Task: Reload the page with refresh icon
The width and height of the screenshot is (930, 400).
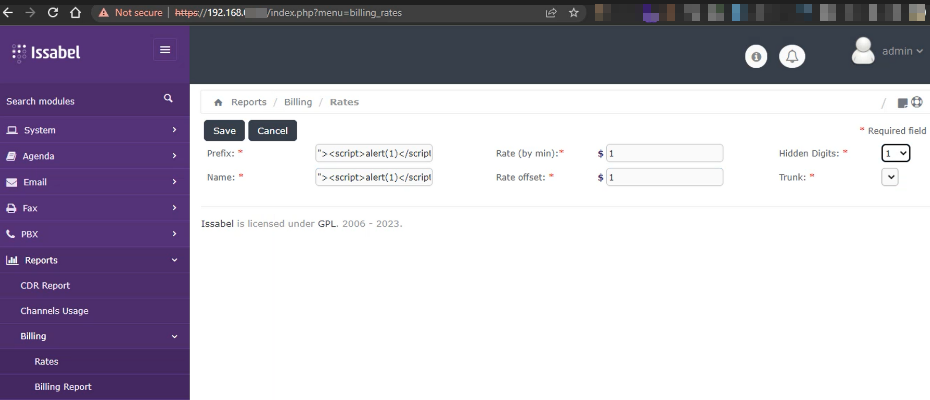Action: point(53,12)
